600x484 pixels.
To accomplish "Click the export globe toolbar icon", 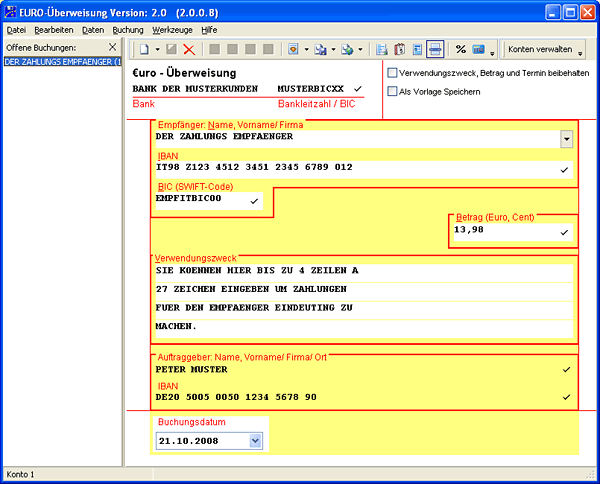I will 347,49.
